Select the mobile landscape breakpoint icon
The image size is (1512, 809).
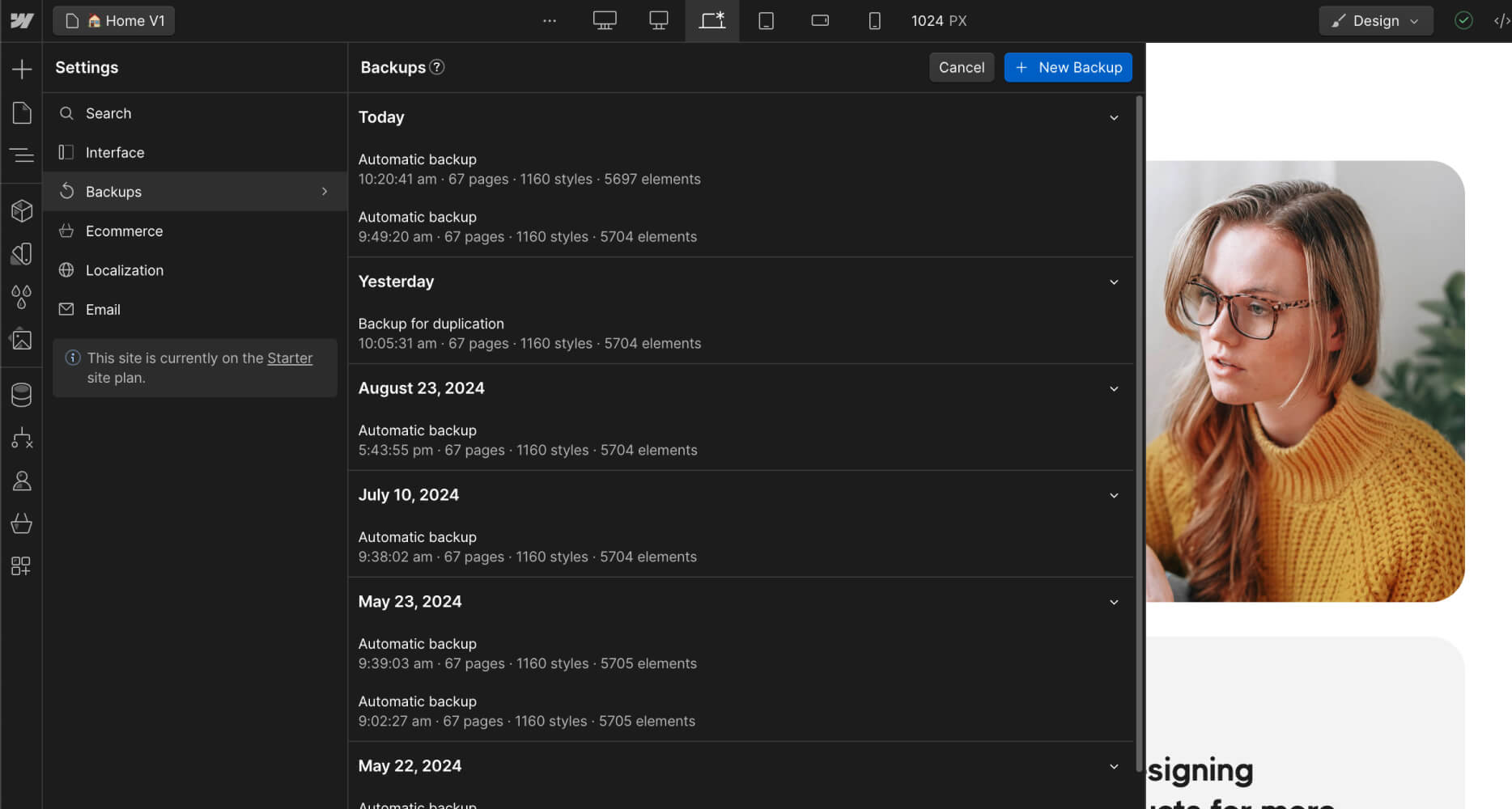pos(820,20)
